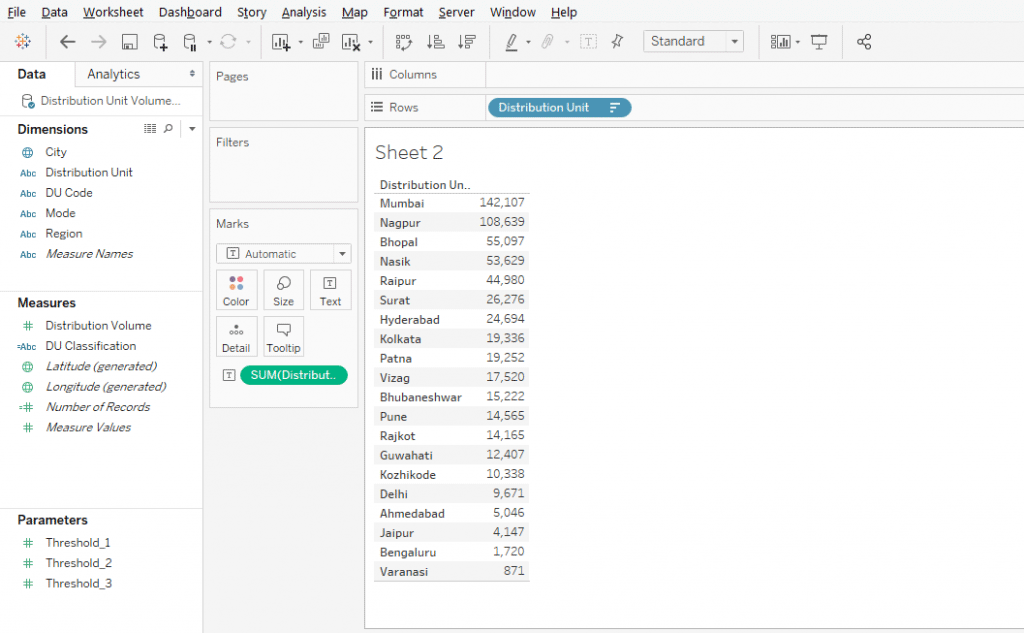Select the Threshold_1 parameter

pos(78,542)
